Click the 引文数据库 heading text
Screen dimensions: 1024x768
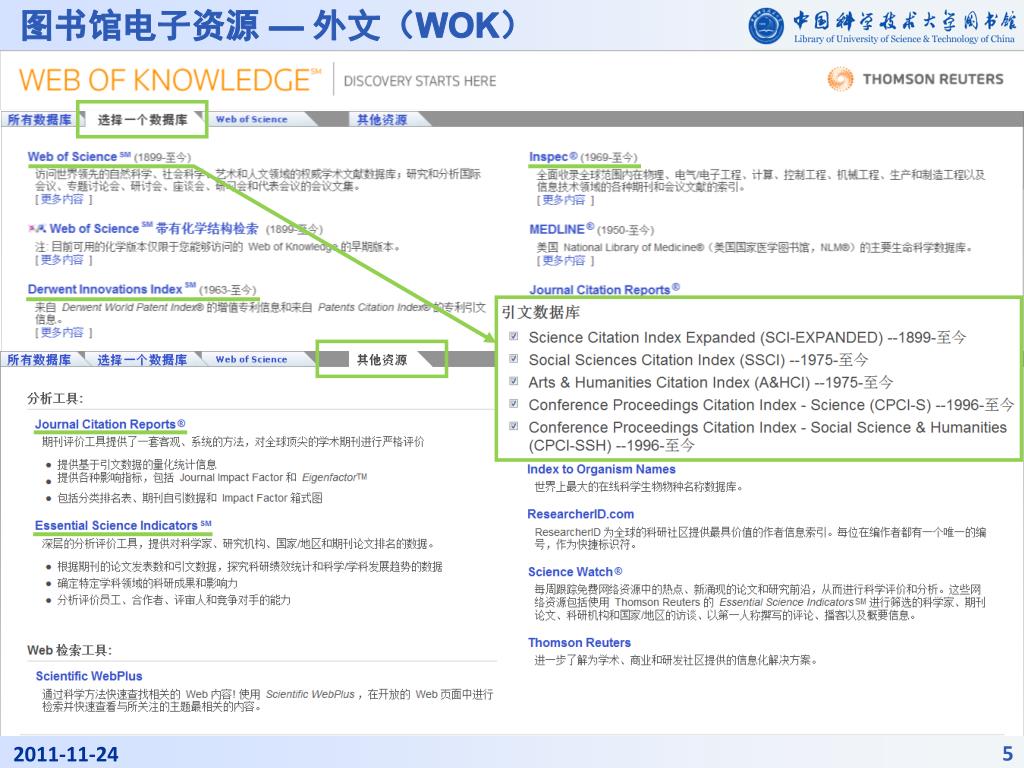(x=541, y=313)
